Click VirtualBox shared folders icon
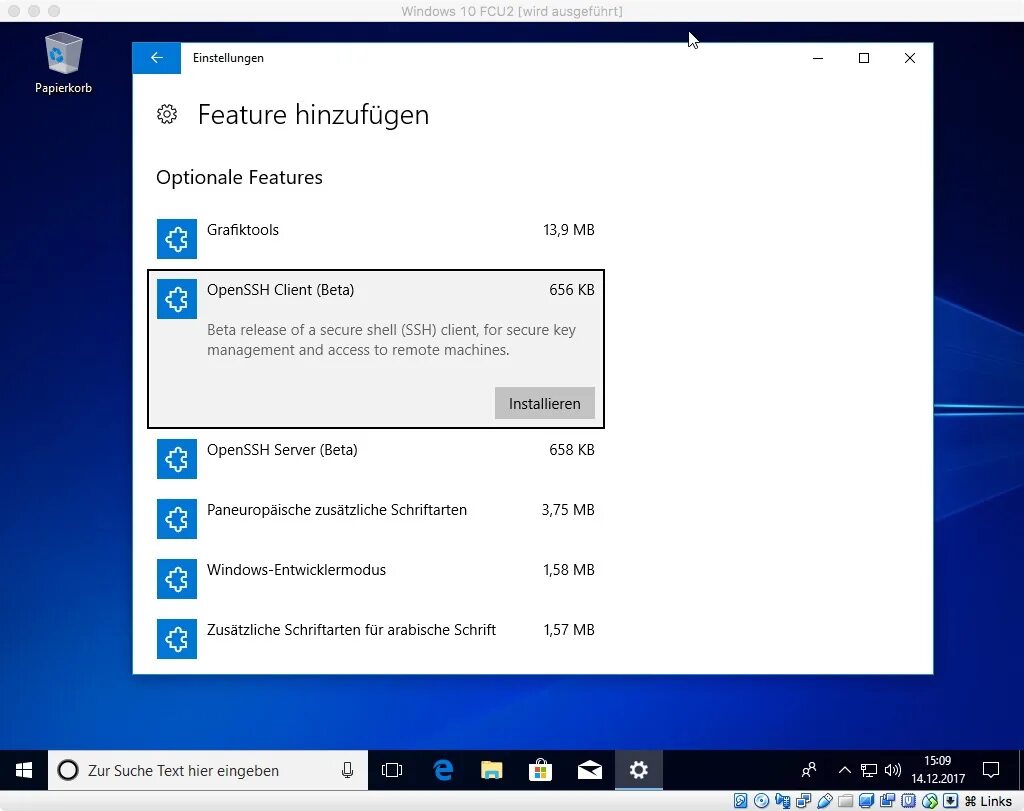The width and height of the screenshot is (1024, 811). [846, 801]
